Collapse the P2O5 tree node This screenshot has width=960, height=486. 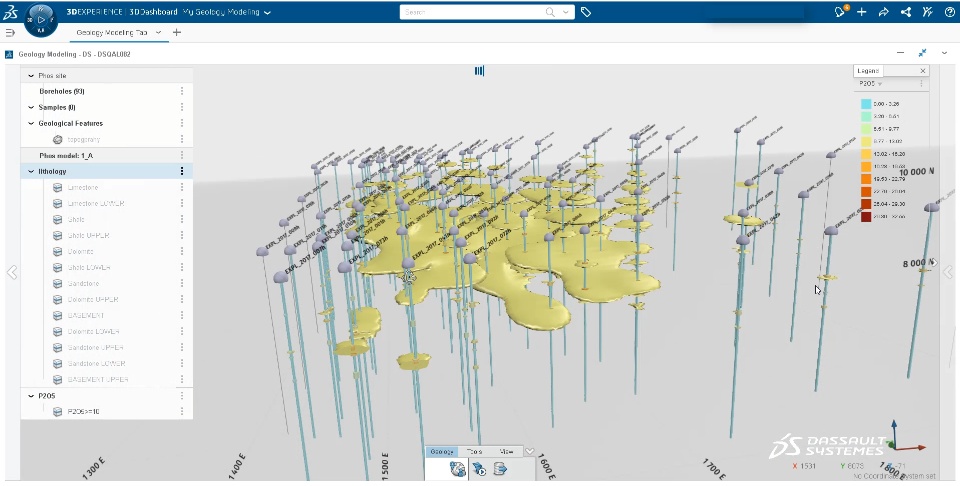tap(31, 396)
